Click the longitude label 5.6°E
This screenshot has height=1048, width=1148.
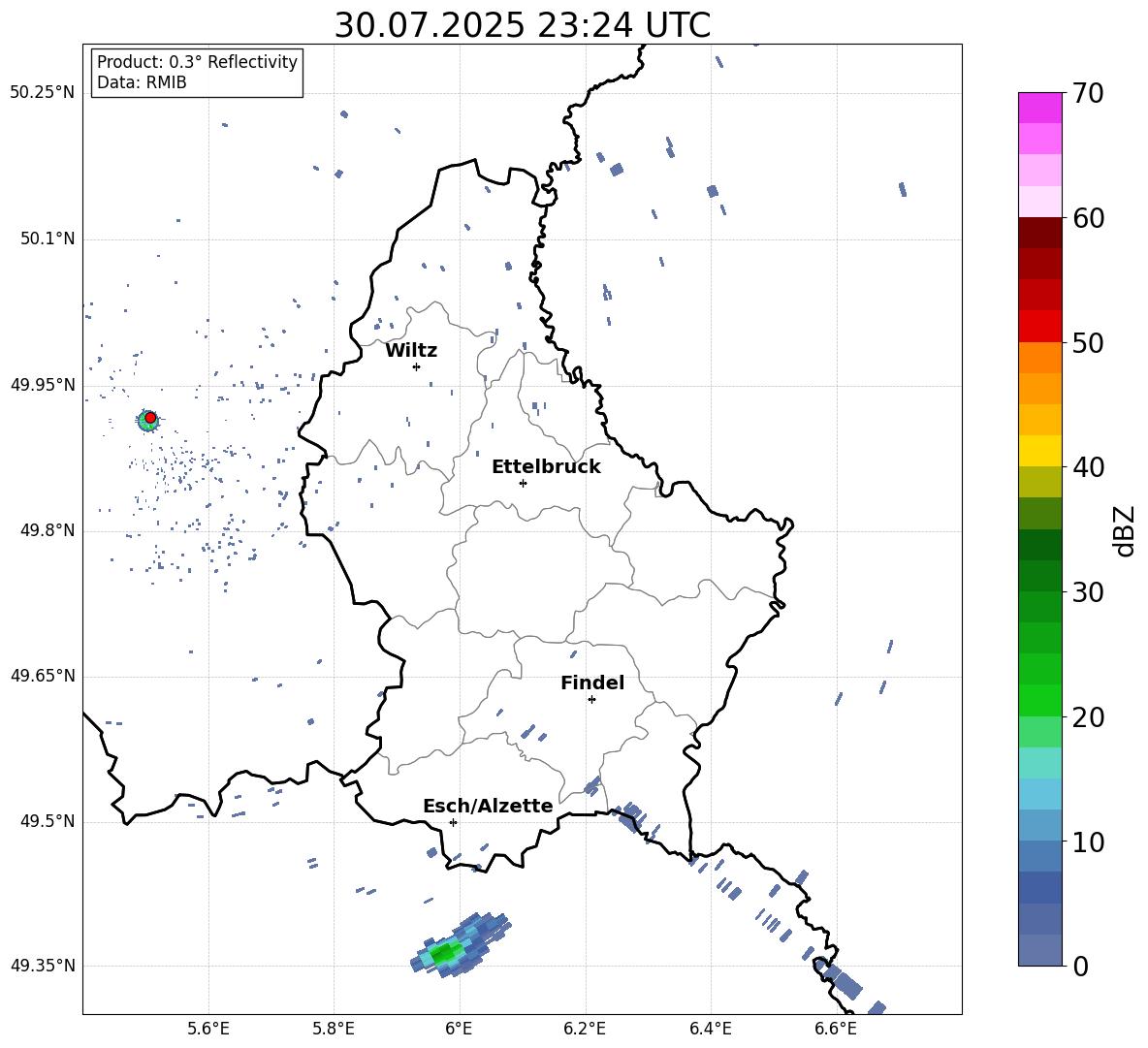[x=208, y=1029]
